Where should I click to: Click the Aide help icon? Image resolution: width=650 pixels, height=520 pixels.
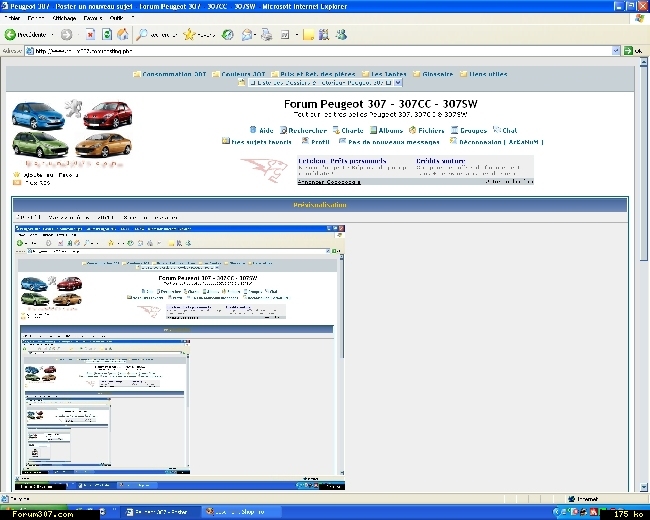point(253,130)
